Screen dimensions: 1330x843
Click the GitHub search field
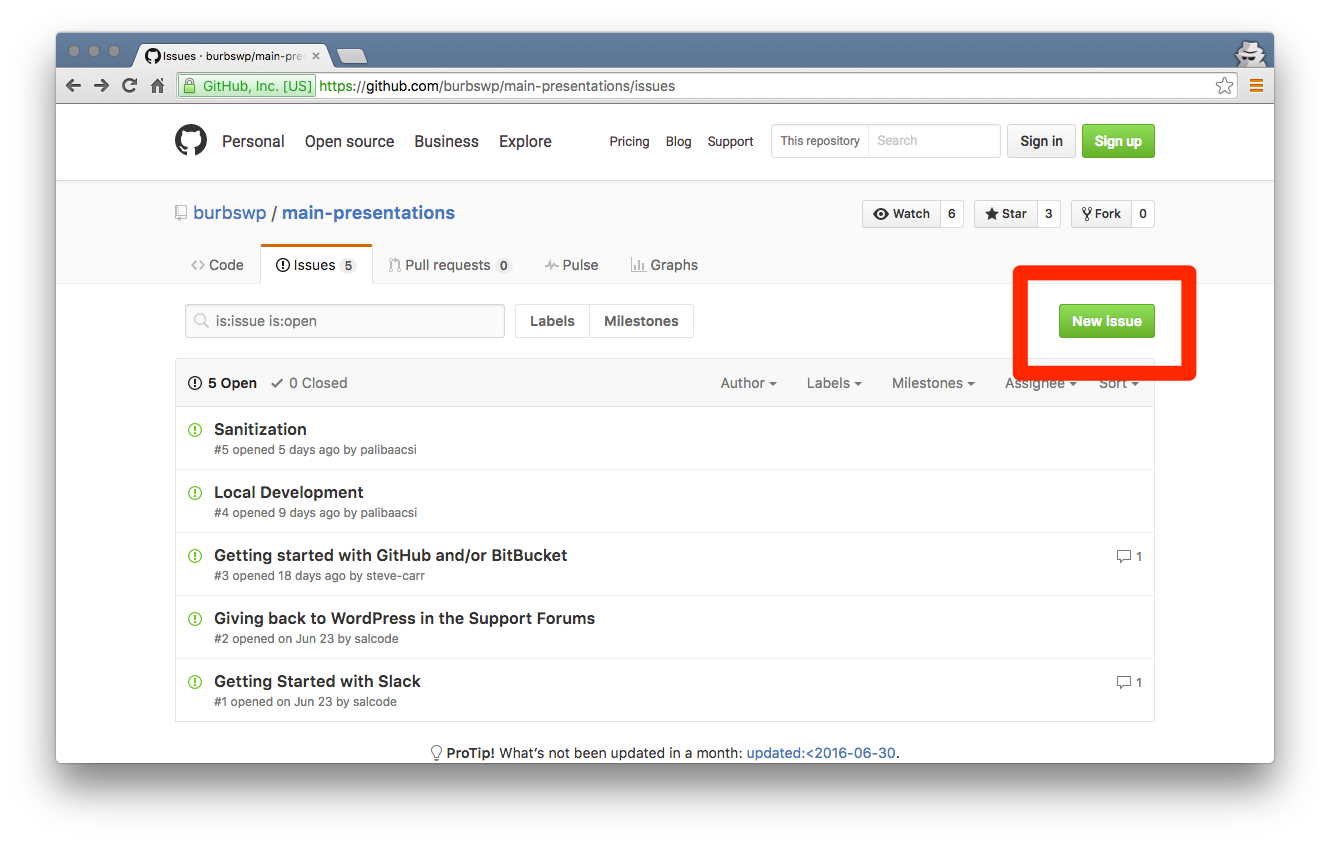[x=934, y=141]
